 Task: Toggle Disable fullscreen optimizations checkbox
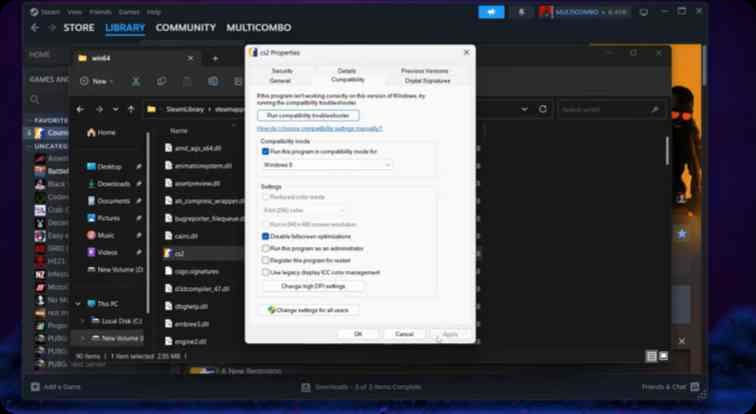(x=265, y=236)
